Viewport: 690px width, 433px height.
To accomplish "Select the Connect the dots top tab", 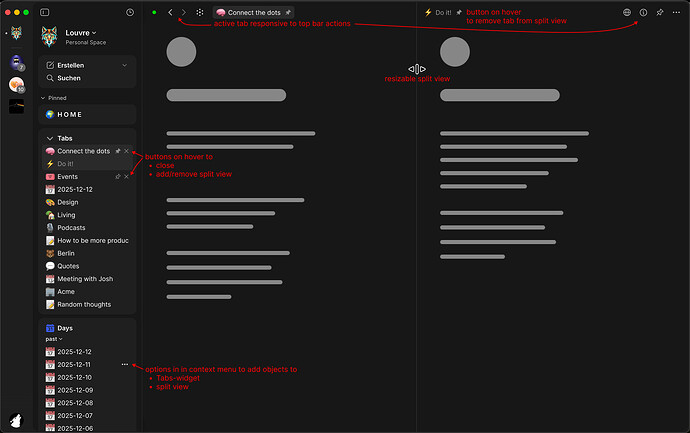I will tap(253, 12).
